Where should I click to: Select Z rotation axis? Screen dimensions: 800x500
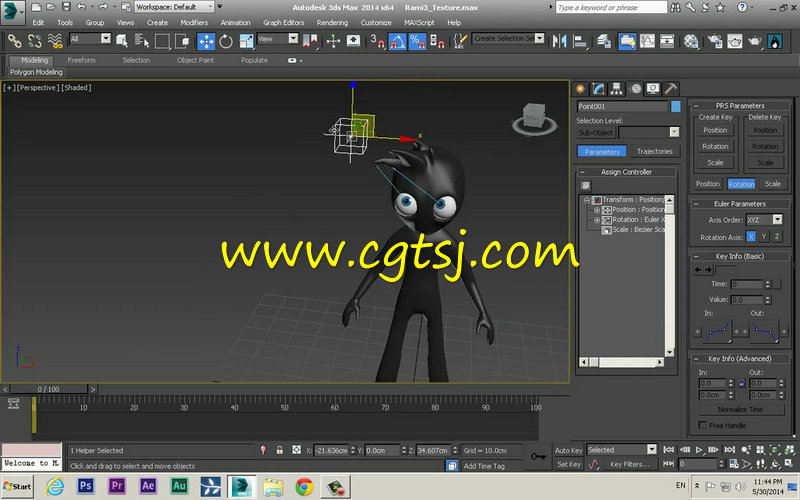click(x=777, y=237)
